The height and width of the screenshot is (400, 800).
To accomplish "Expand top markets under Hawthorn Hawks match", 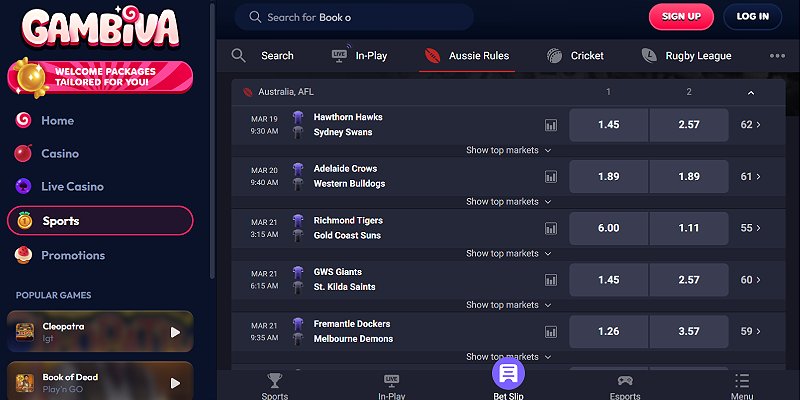I will click(x=509, y=151).
